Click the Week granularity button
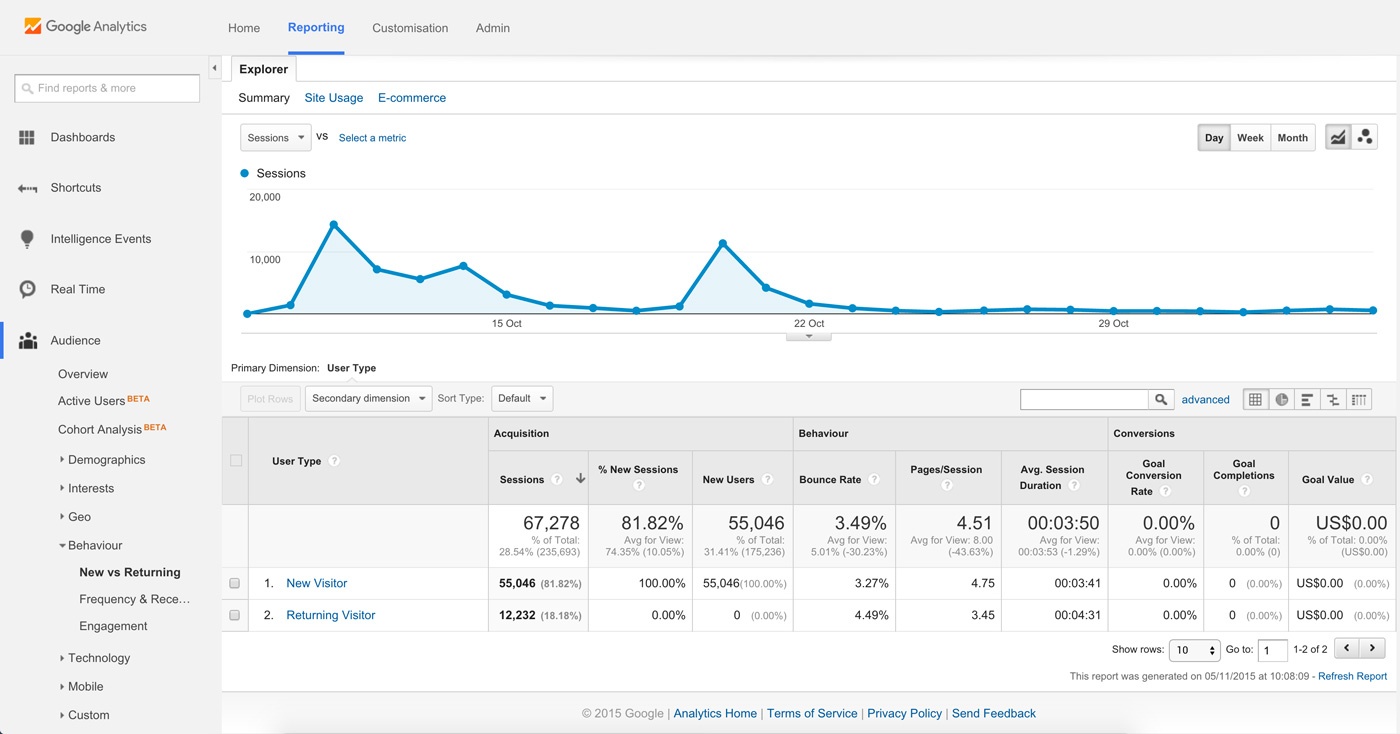This screenshot has width=1400, height=734. [1250, 138]
